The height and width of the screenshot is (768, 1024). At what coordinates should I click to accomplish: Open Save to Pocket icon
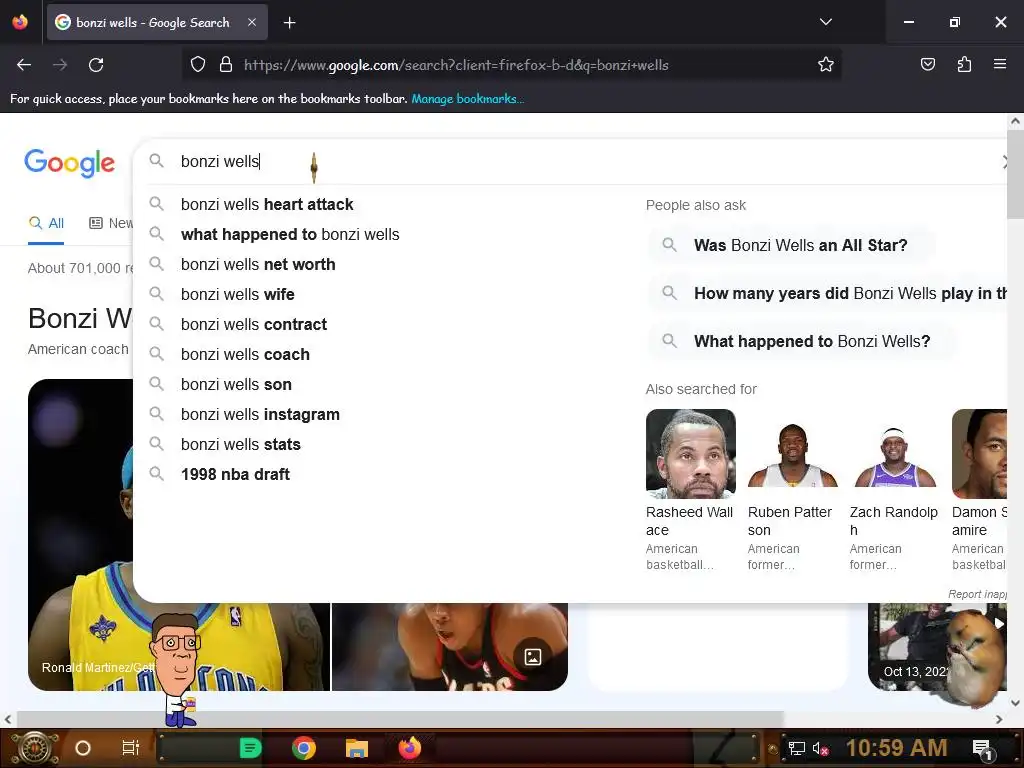tap(927, 65)
